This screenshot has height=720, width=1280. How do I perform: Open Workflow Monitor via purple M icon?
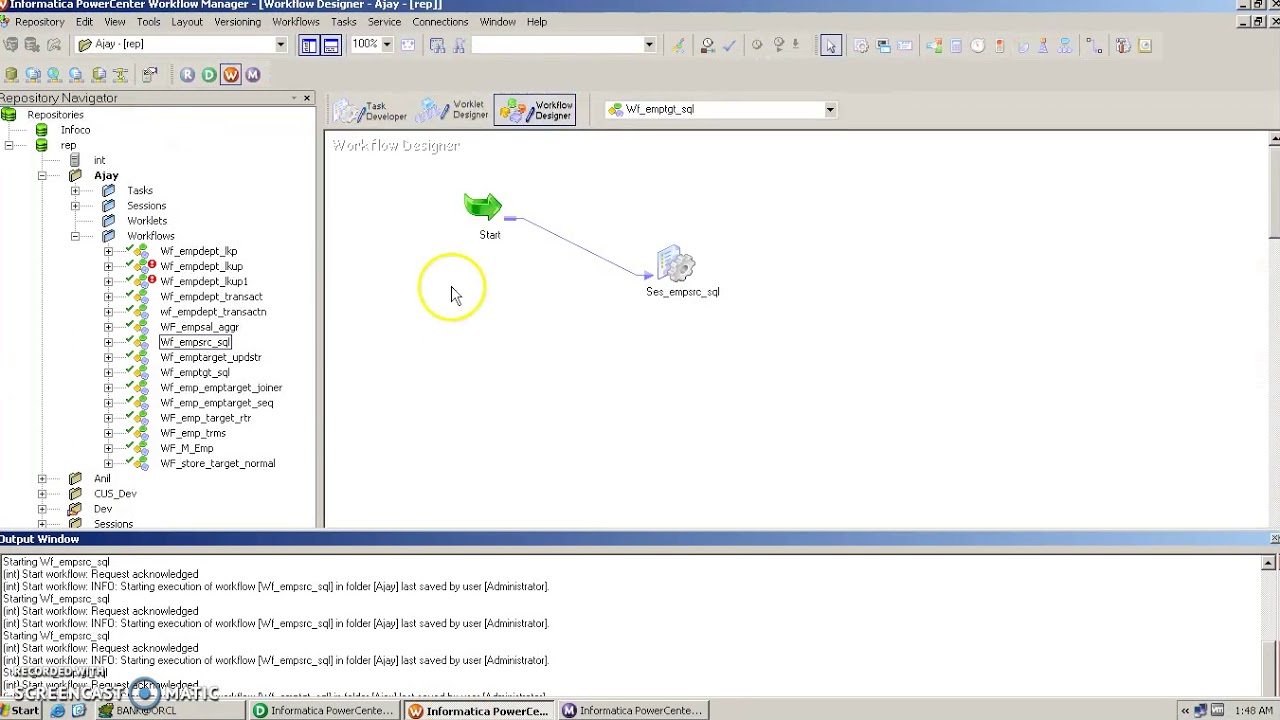point(253,75)
